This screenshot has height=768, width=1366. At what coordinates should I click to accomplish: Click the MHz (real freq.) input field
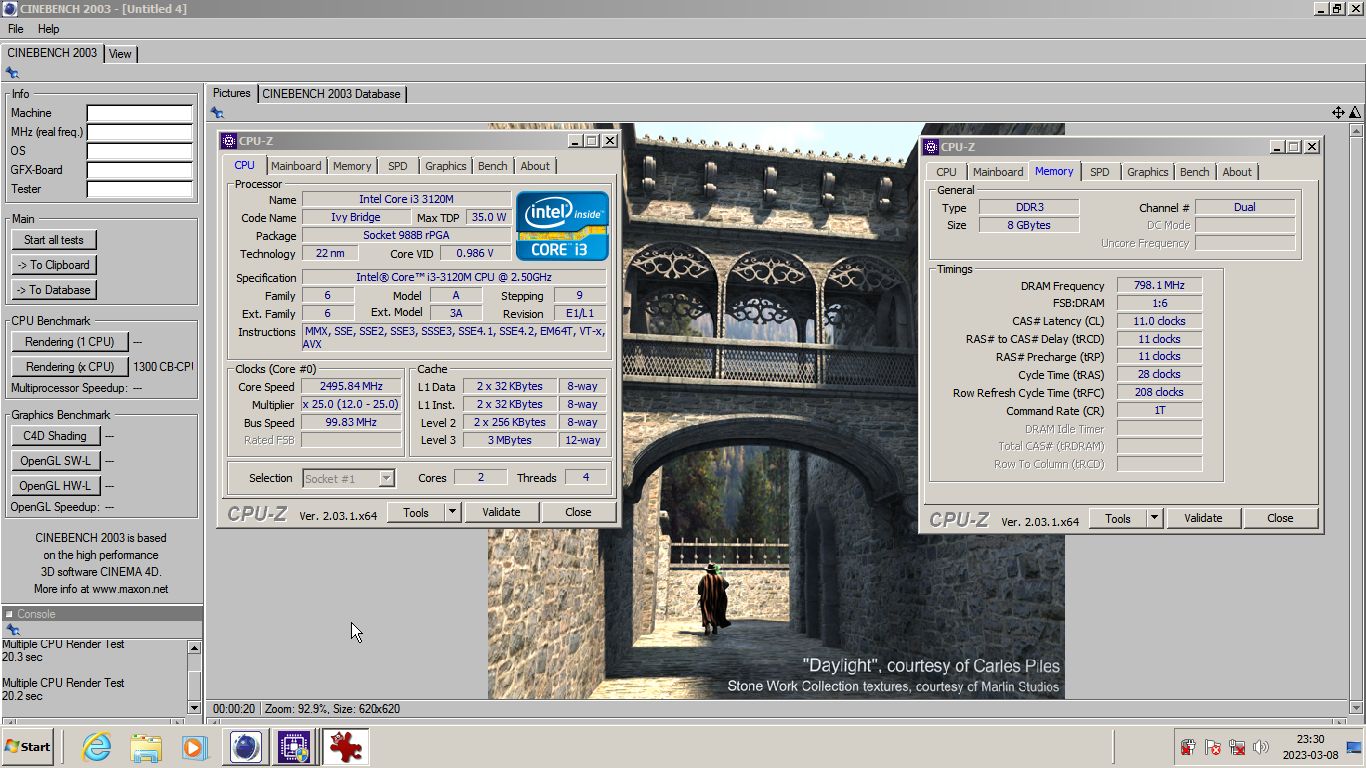tap(140, 132)
